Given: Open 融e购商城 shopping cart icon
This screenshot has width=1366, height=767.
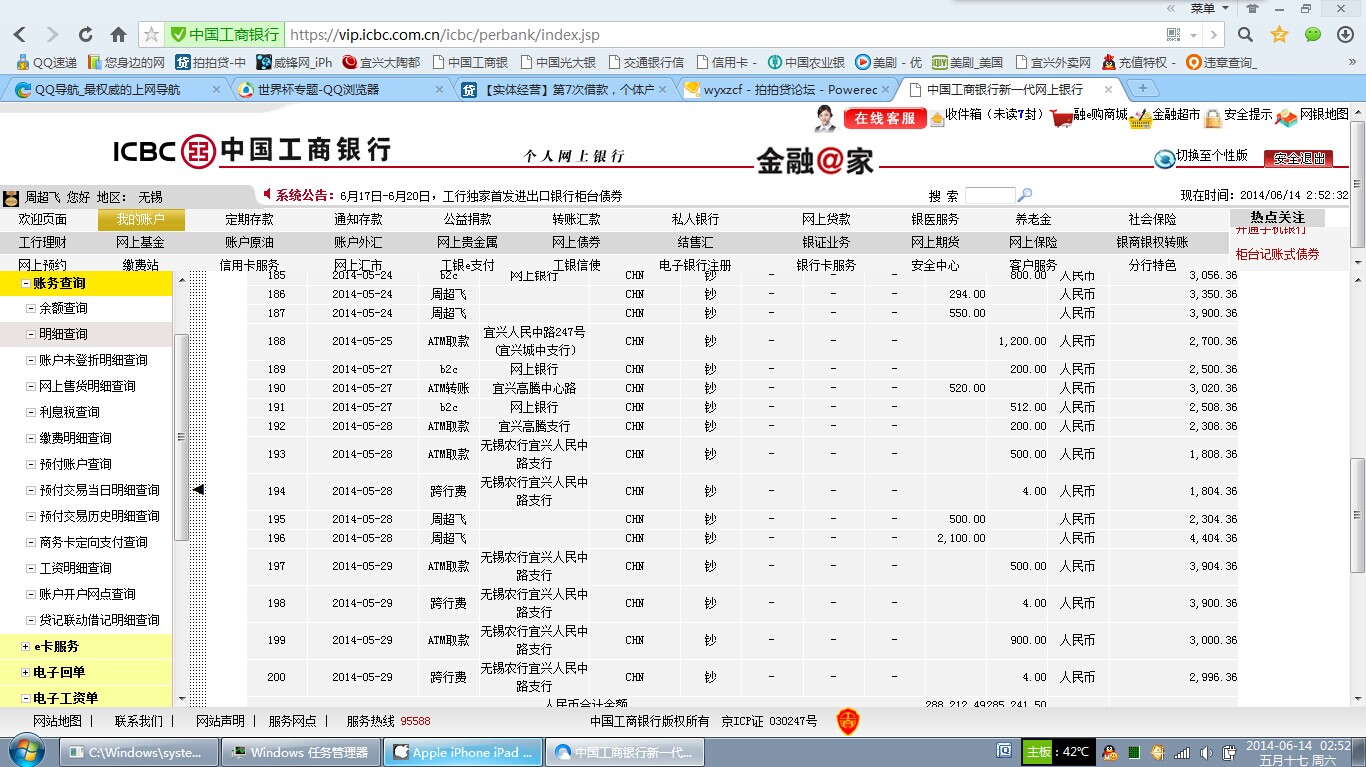Looking at the screenshot, I should click(1061, 116).
